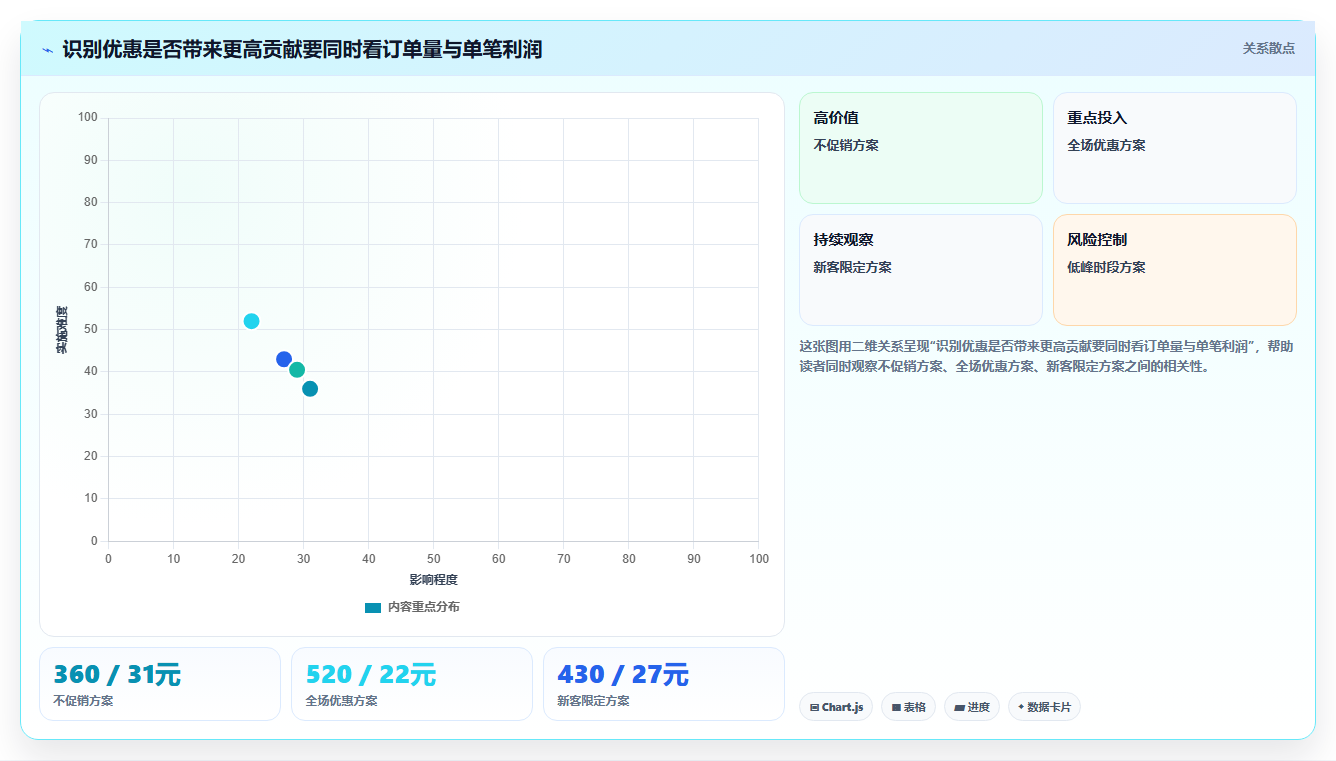The image size is (1336, 761).
Task: Click the icon in the 进度 tag
Action: tap(960, 708)
